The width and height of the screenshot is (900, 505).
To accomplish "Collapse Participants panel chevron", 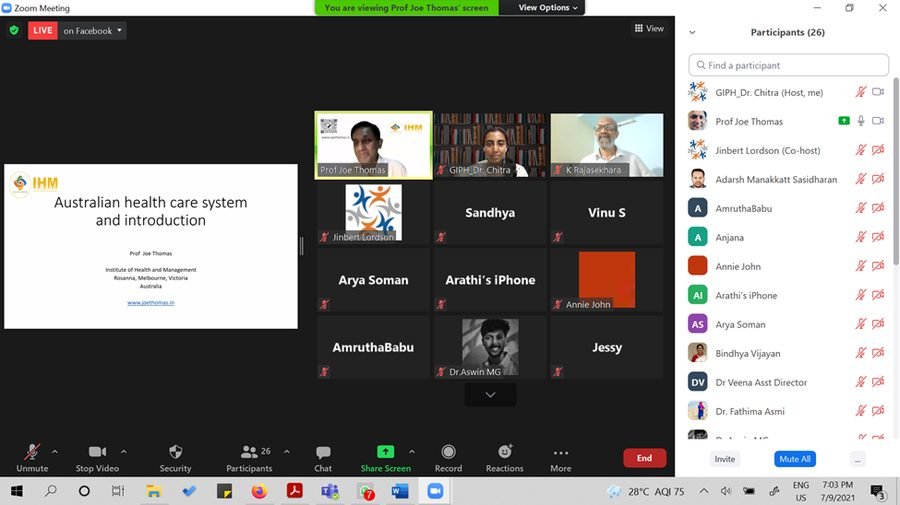I will [x=692, y=33].
